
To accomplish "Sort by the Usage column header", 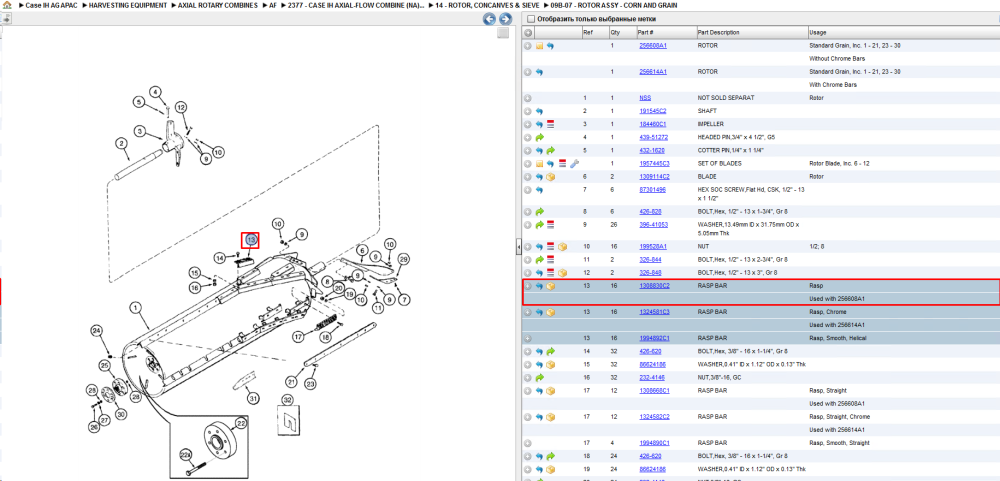I will [x=903, y=33].
